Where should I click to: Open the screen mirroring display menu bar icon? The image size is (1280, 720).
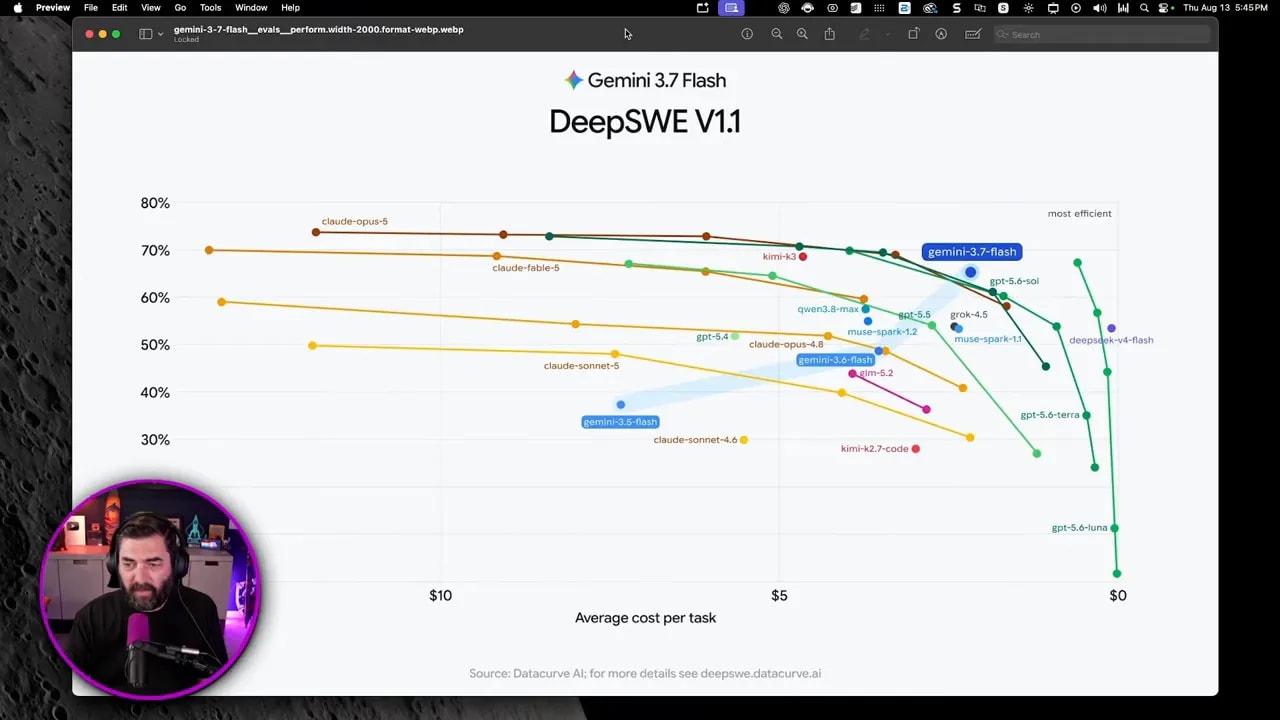[x=1053, y=8]
